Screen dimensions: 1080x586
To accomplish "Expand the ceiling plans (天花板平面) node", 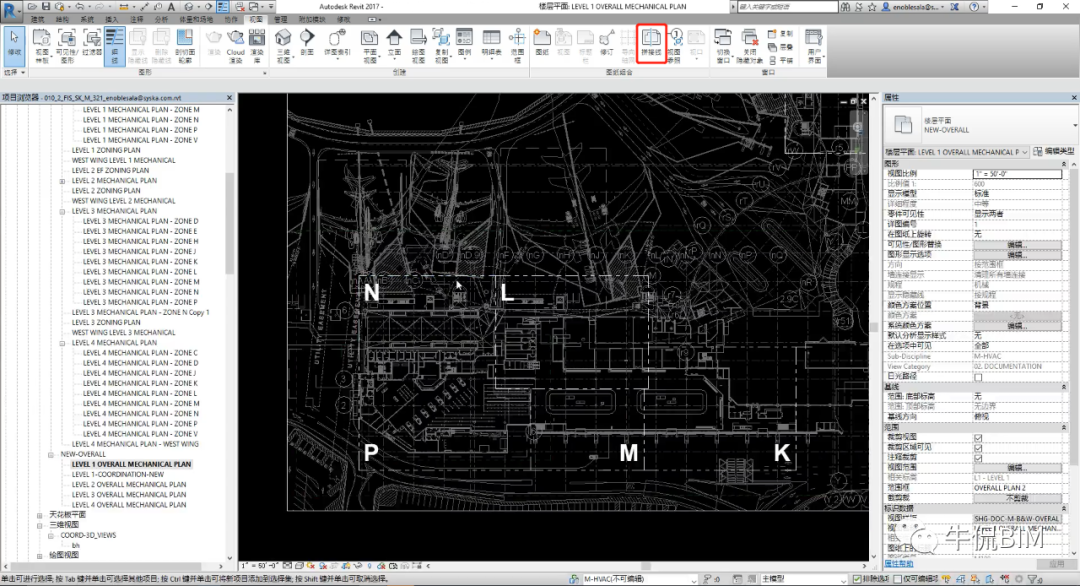I will pyautogui.click(x=40, y=515).
